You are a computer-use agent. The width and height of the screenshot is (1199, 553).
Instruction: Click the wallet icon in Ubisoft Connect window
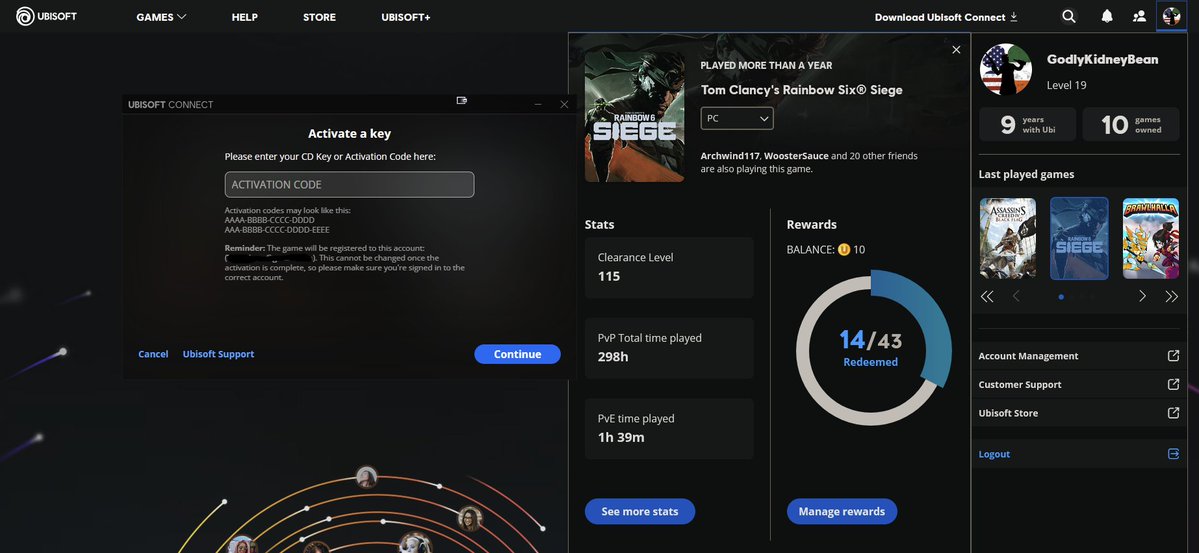point(462,100)
